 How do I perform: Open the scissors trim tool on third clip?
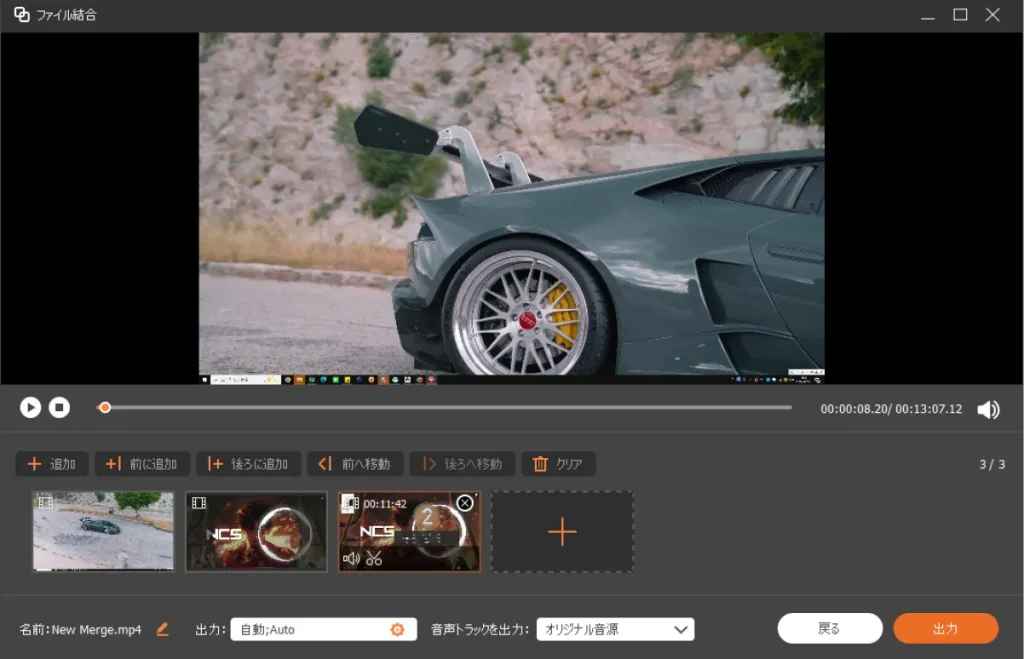[x=374, y=558]
